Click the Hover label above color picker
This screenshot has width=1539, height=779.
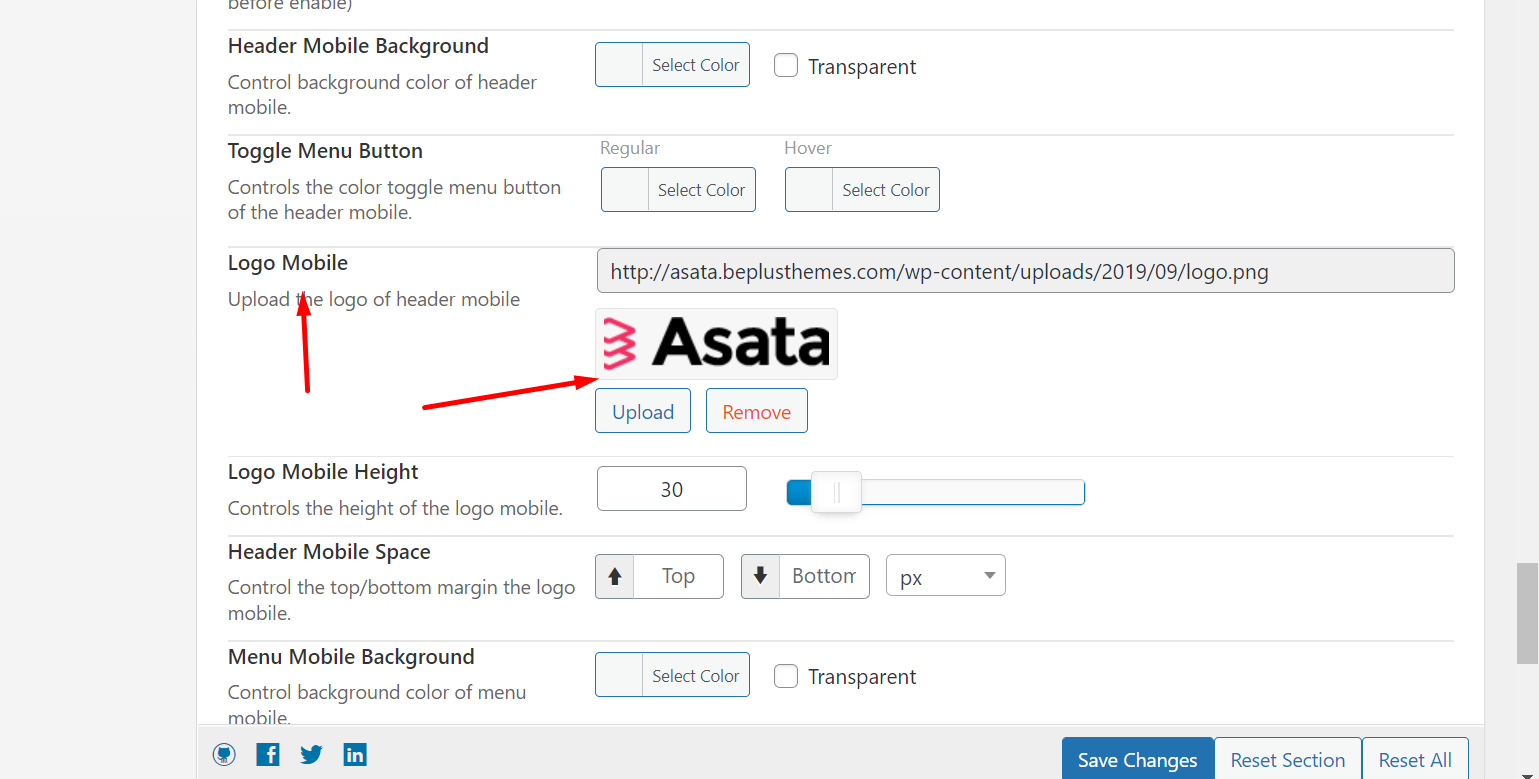coord(808,148)
